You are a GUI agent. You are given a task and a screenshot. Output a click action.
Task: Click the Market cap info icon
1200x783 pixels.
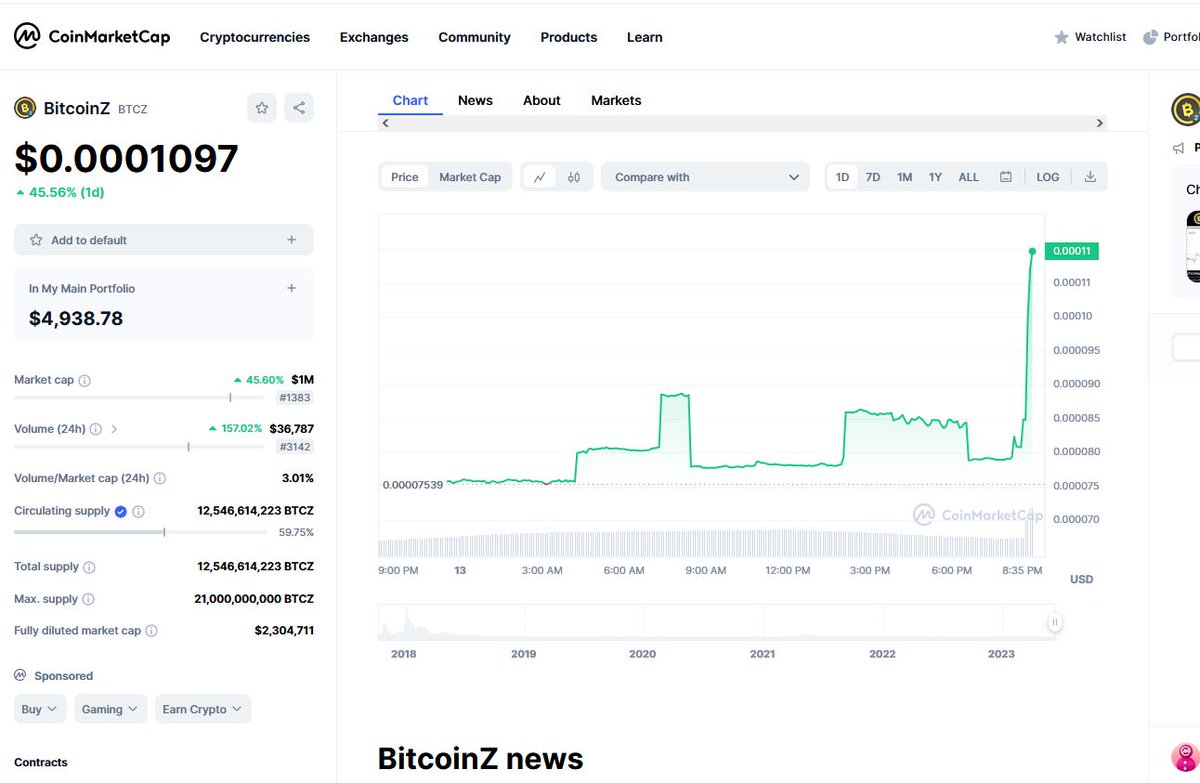click(x=85, y=381)
